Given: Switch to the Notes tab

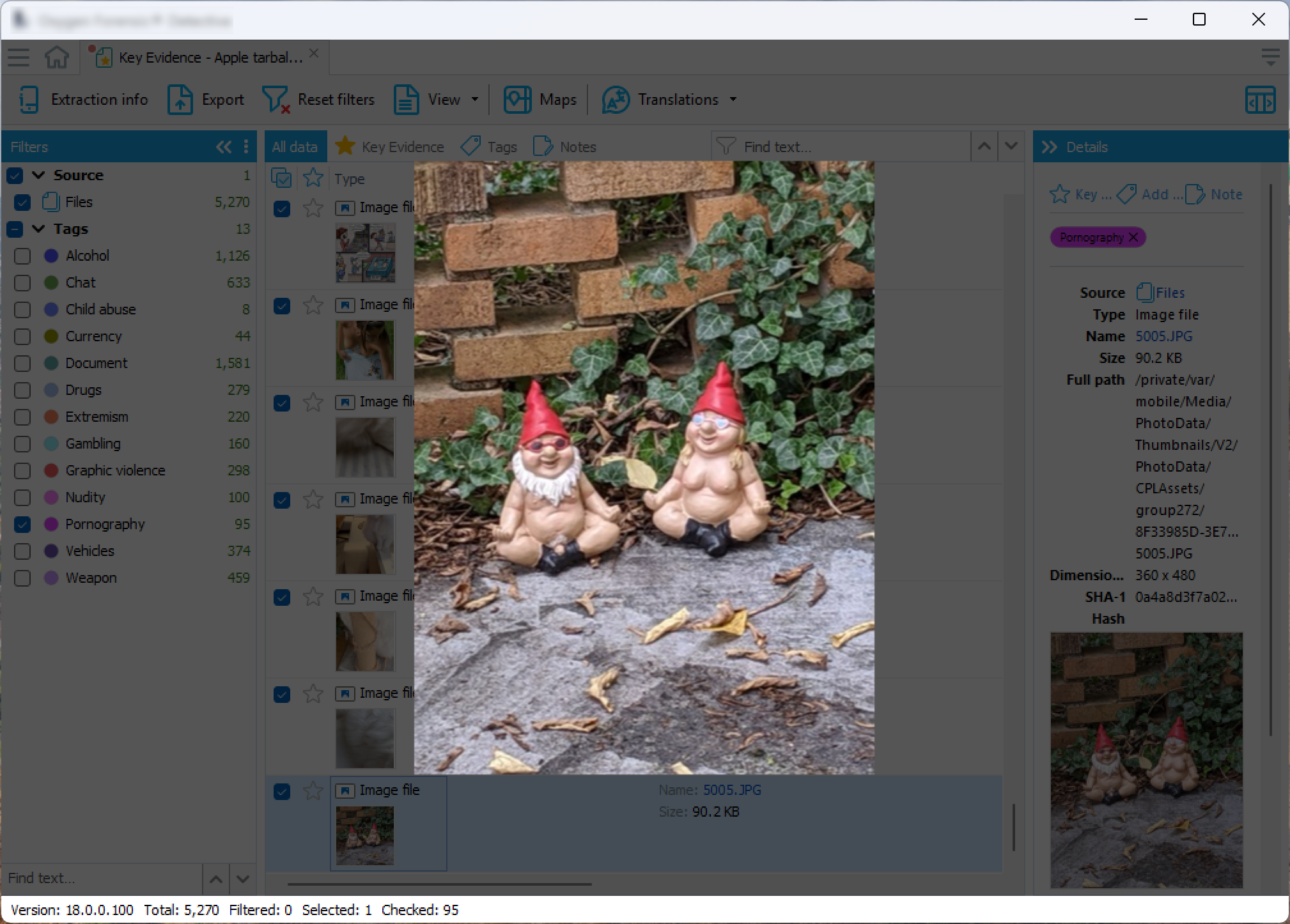Looking at the screenshot, I should pyautogui.click(x=565, y=147).
